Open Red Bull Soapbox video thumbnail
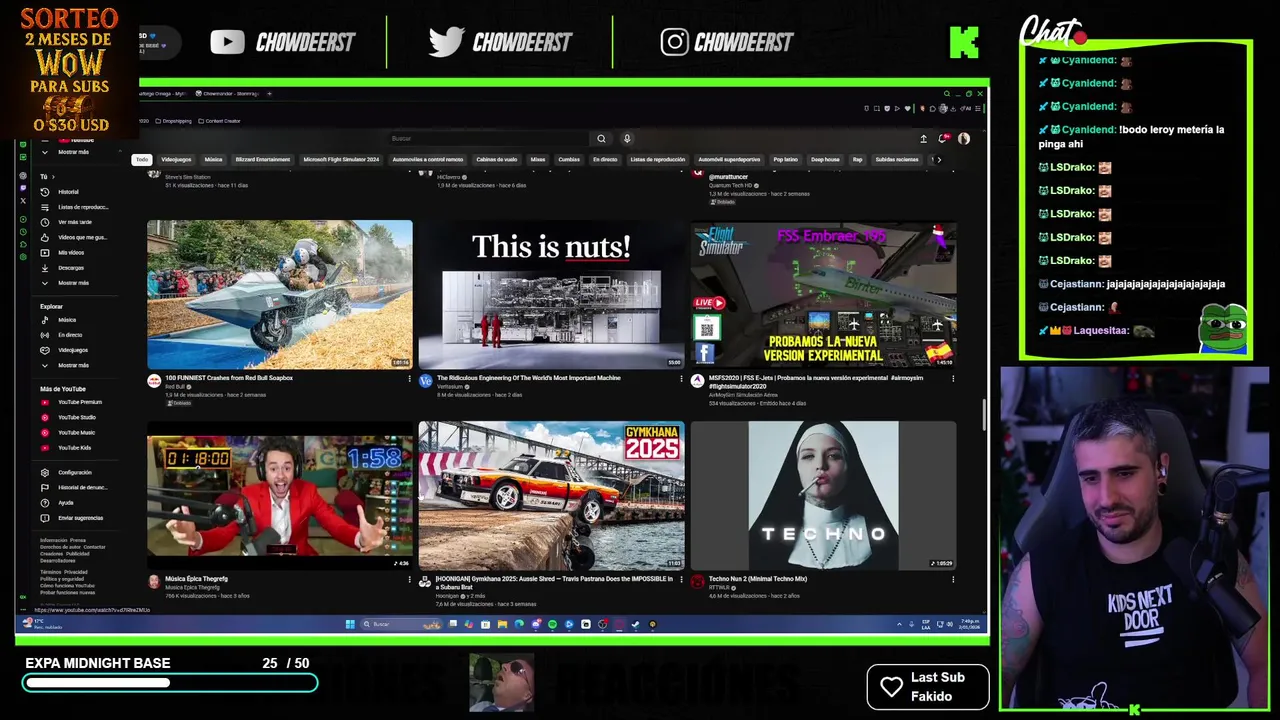1280x720 pixels. tap(279, 295)
